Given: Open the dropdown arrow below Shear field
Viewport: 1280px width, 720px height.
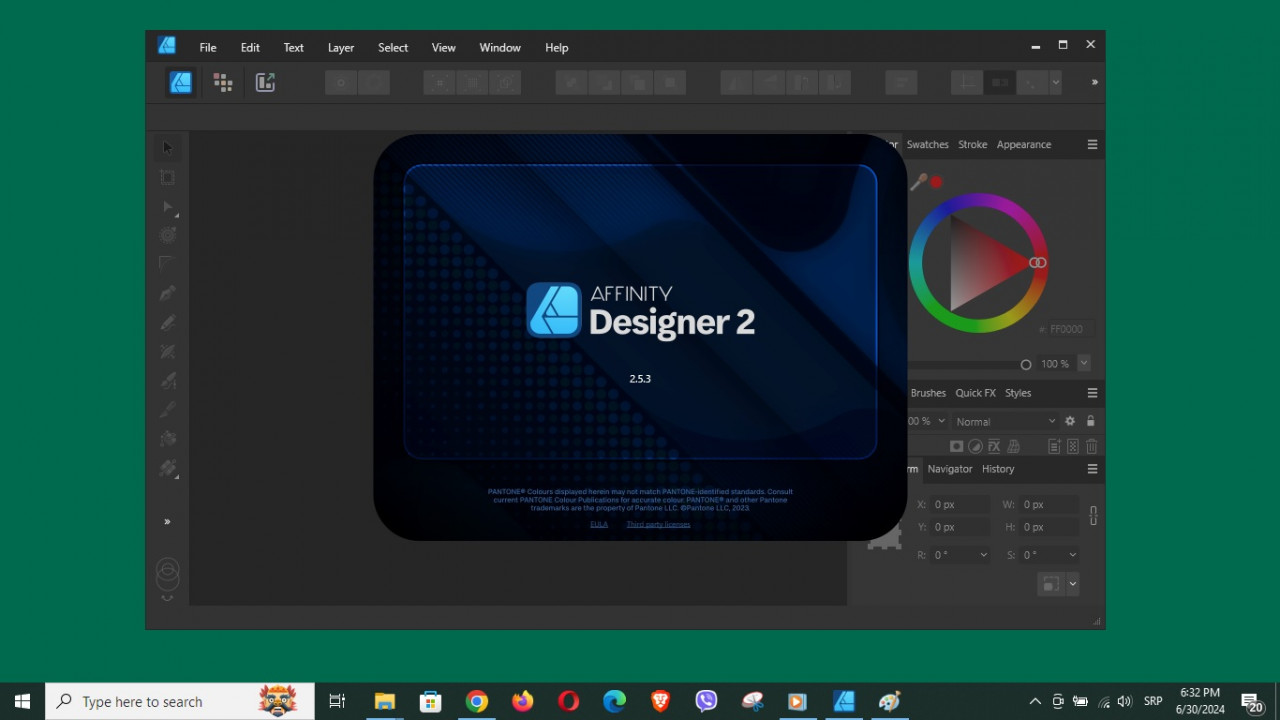Looking at the screenshot, I should point(1073,584).
